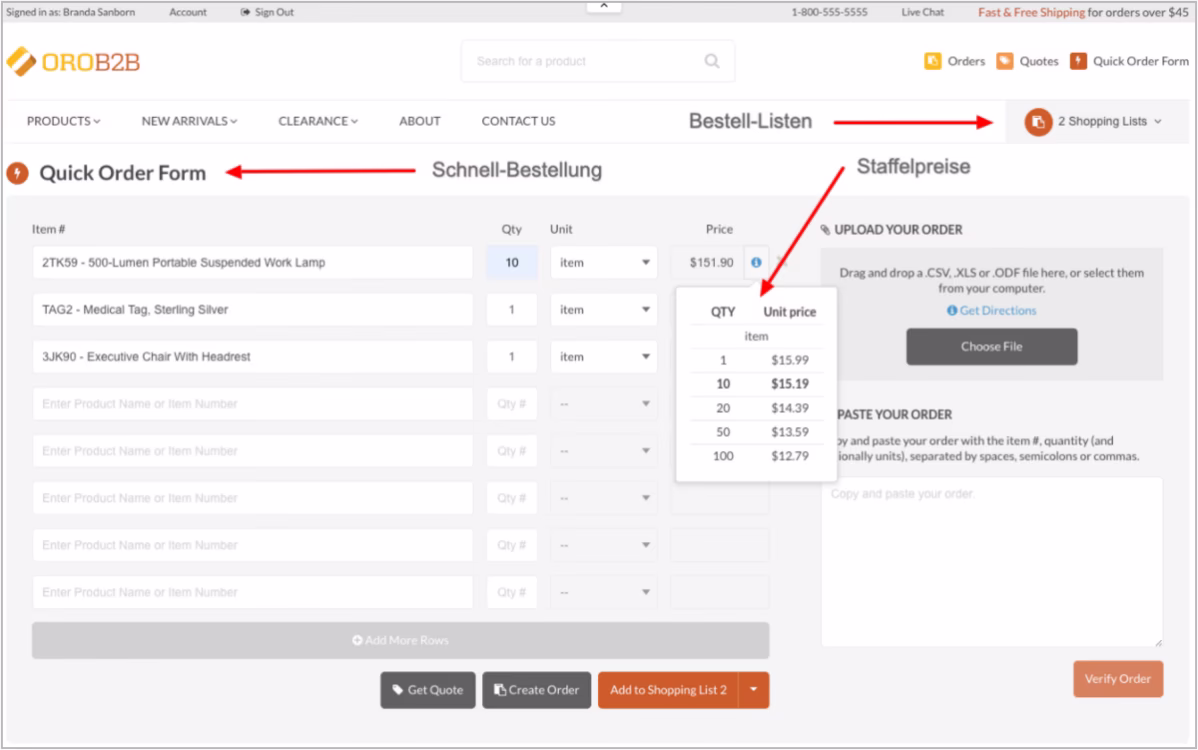Select CONTACT US in the navigation
The height and width of the screenshot is (750, 1198).
[517, 121]
